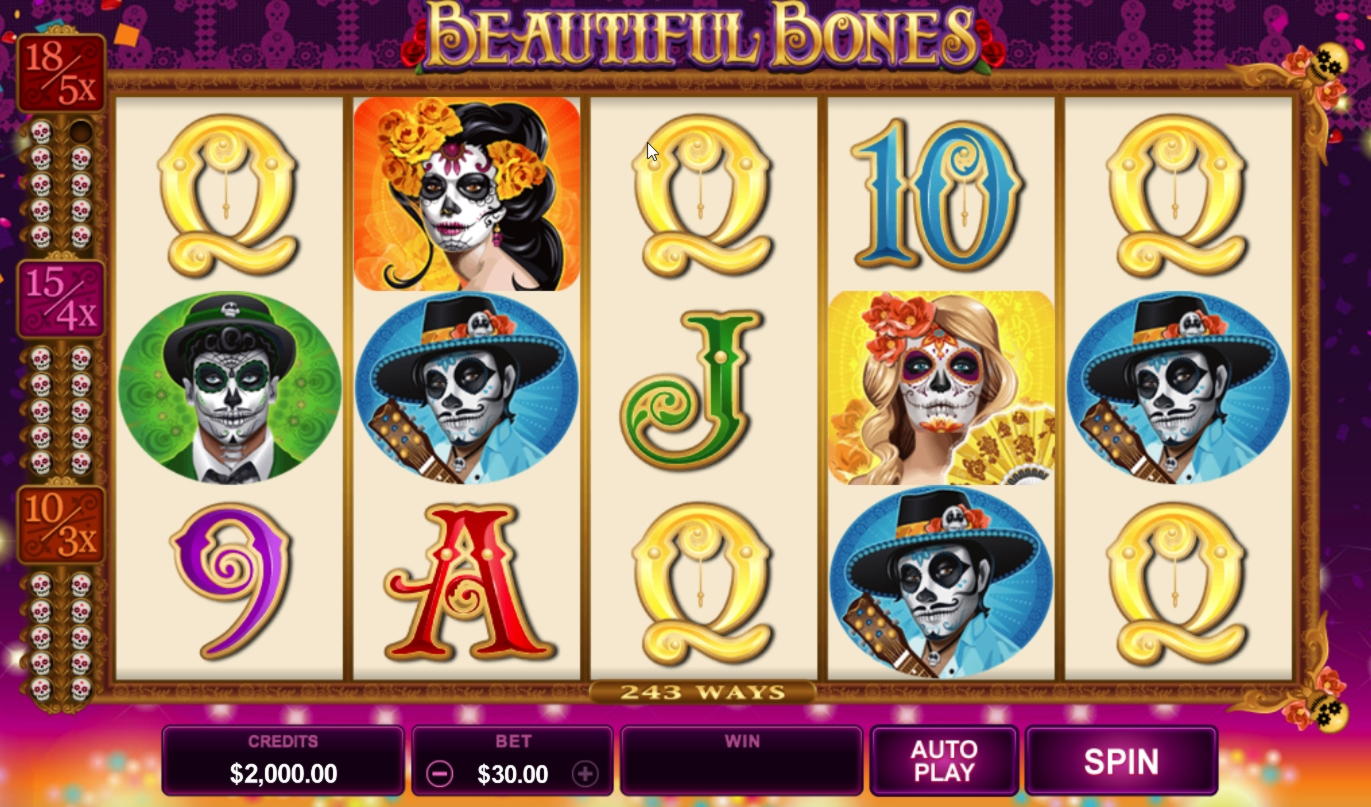Click the CREDITS balance display

pyautogui.click(x=283, y=761)
